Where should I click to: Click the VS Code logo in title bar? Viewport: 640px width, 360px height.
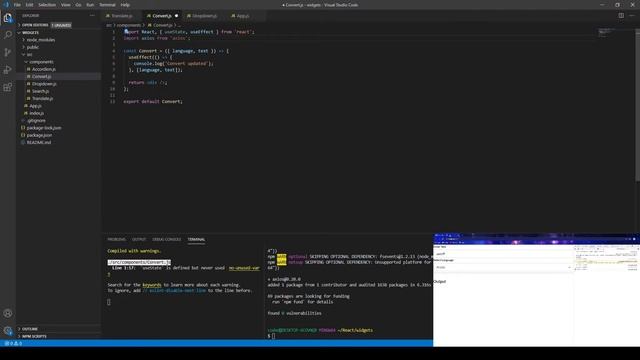click(x=6, y=5)
